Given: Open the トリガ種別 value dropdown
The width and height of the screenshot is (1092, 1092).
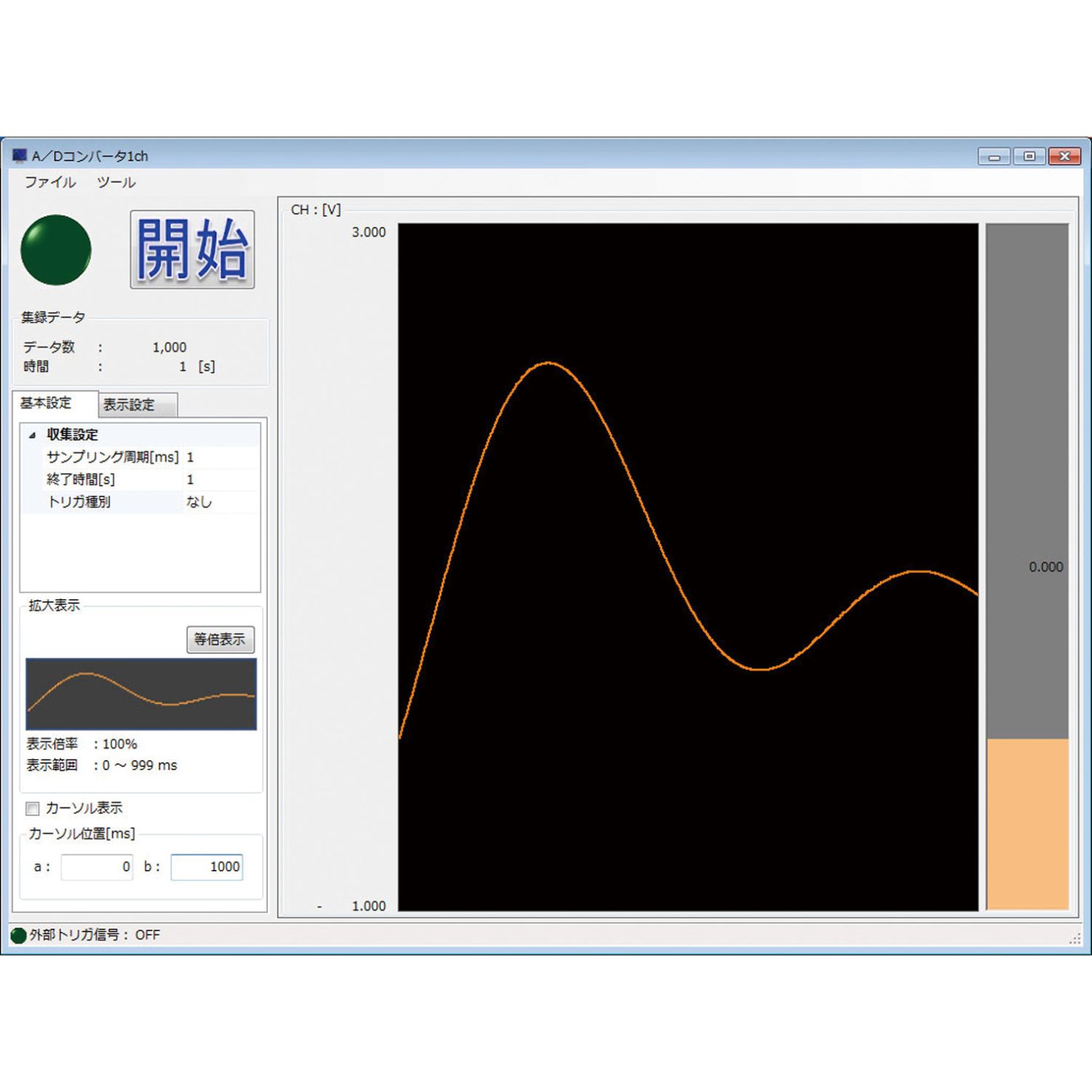Looking at the screenshot, I should [220, 502].
